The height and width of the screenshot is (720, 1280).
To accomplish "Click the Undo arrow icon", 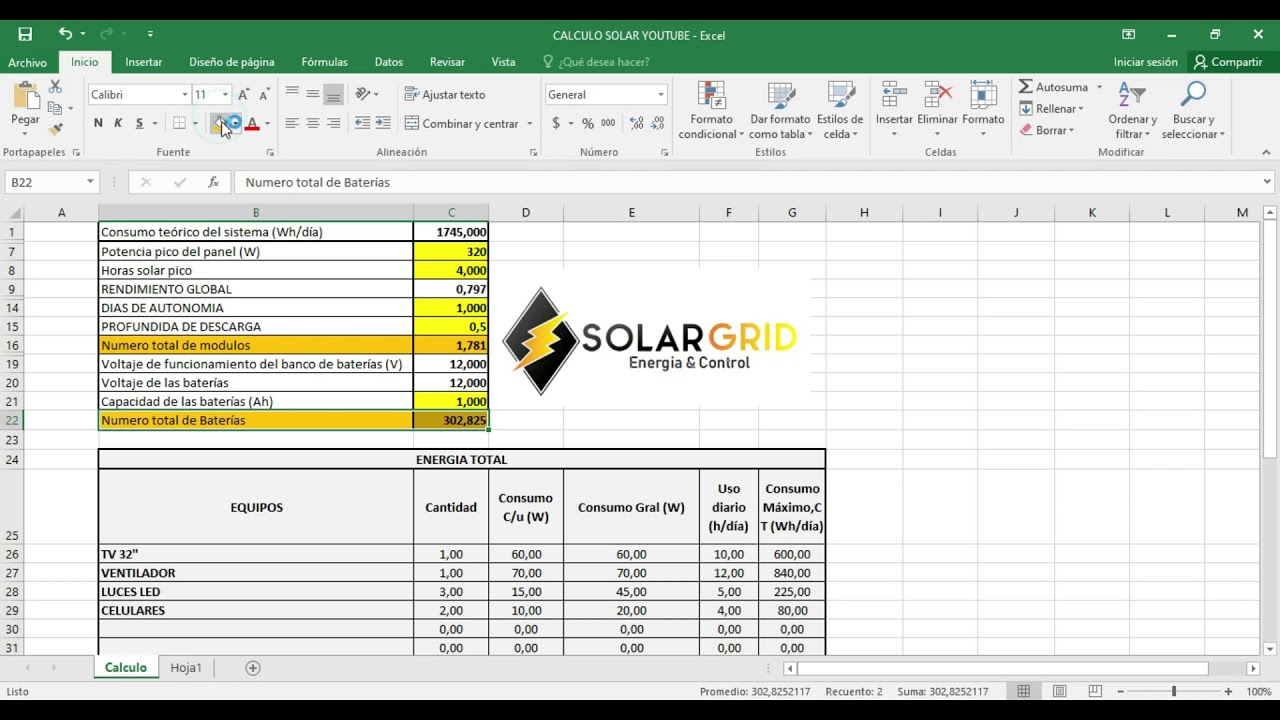I will [x=65, y=34].
